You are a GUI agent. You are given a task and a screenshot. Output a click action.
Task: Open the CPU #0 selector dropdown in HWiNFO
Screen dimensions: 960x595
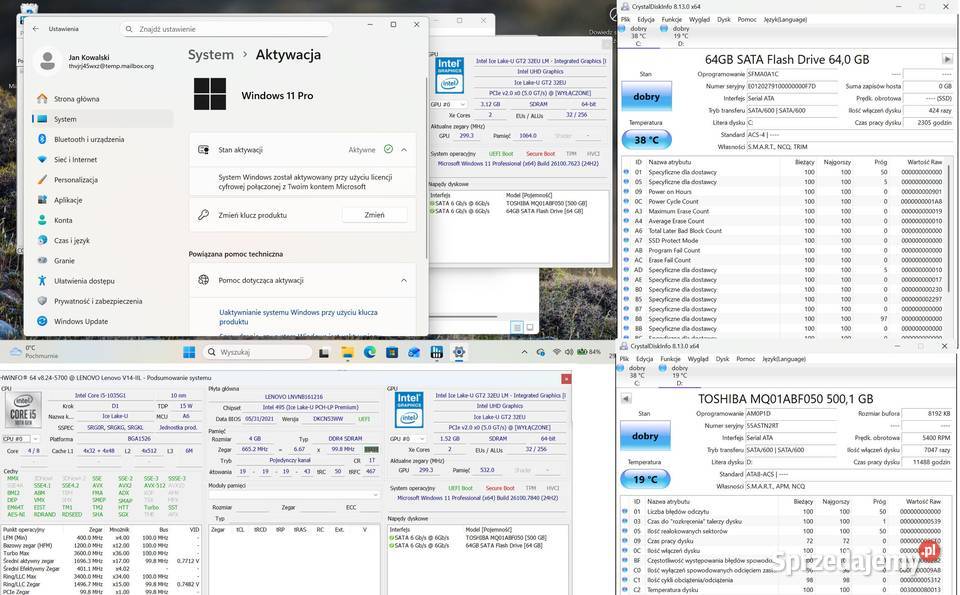(21, 439)
